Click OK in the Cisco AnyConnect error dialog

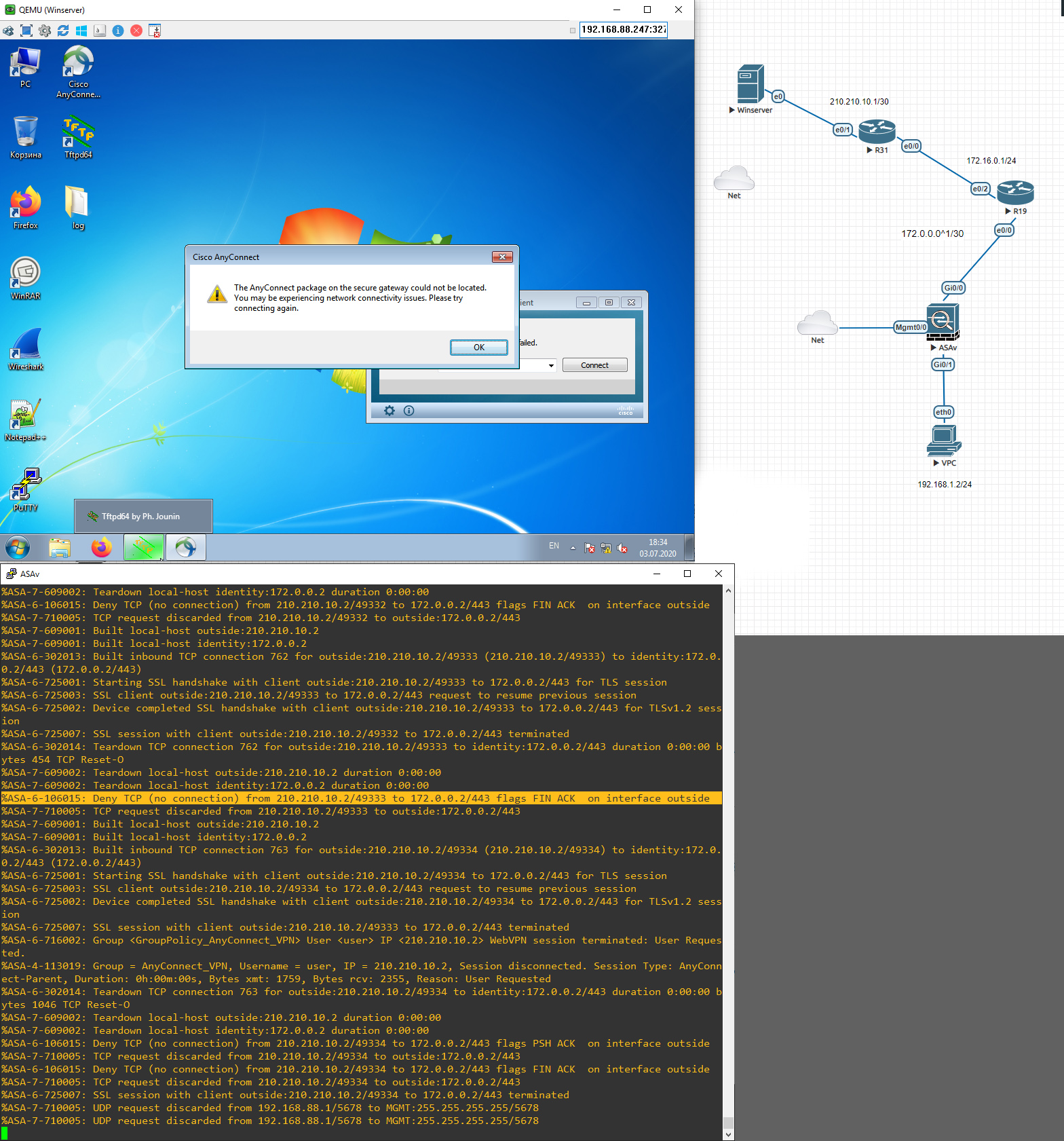479,348
